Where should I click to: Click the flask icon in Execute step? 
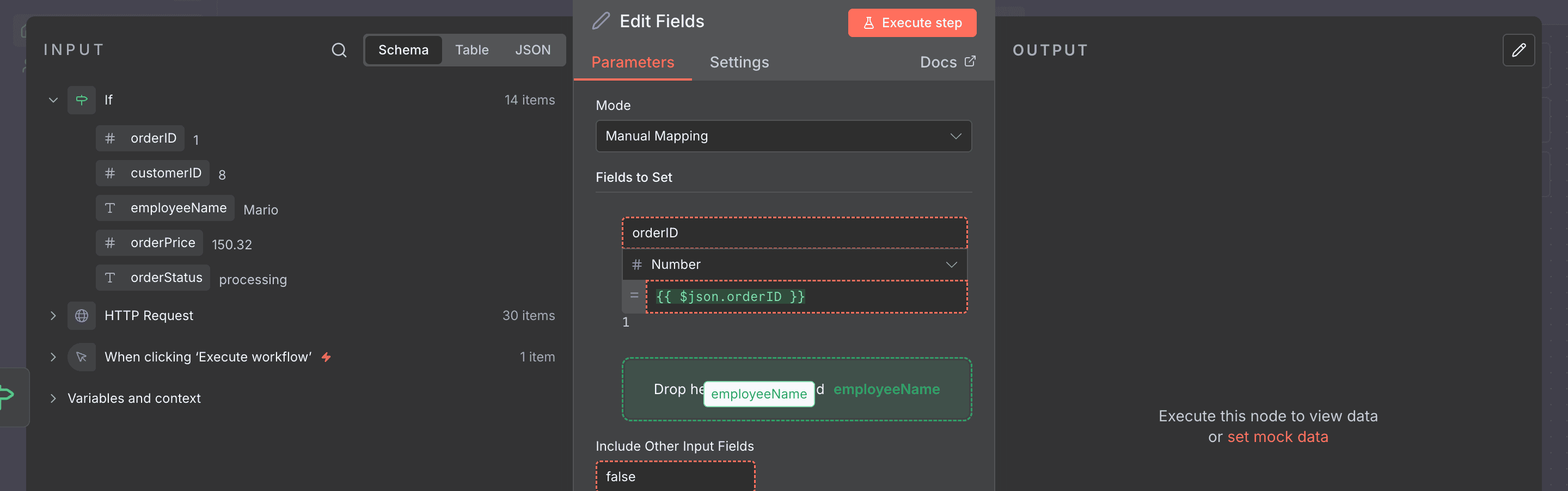(x=868, y=23)
